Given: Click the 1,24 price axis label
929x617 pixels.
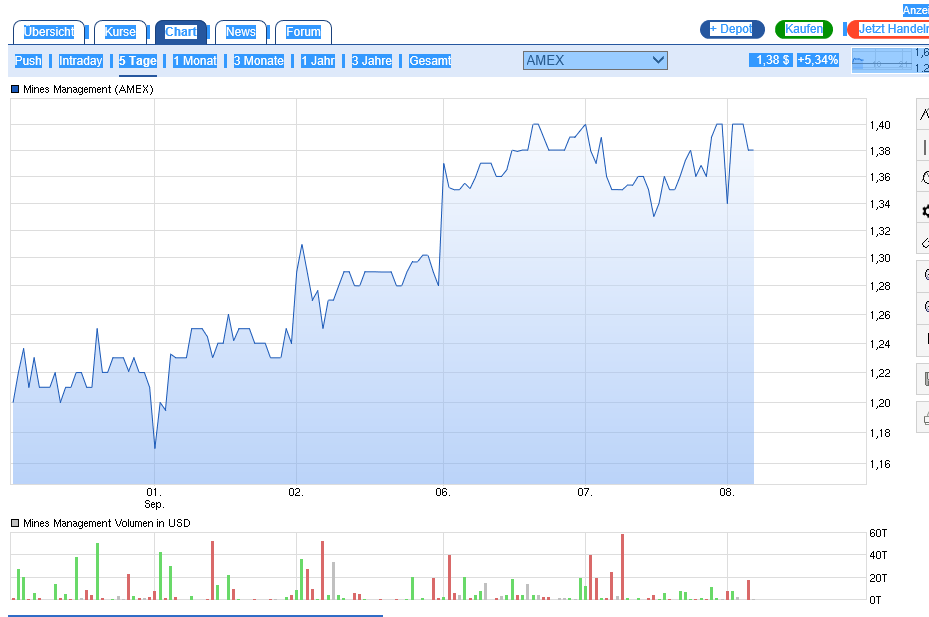Looking at the screenshot, I should click(880, 344).
